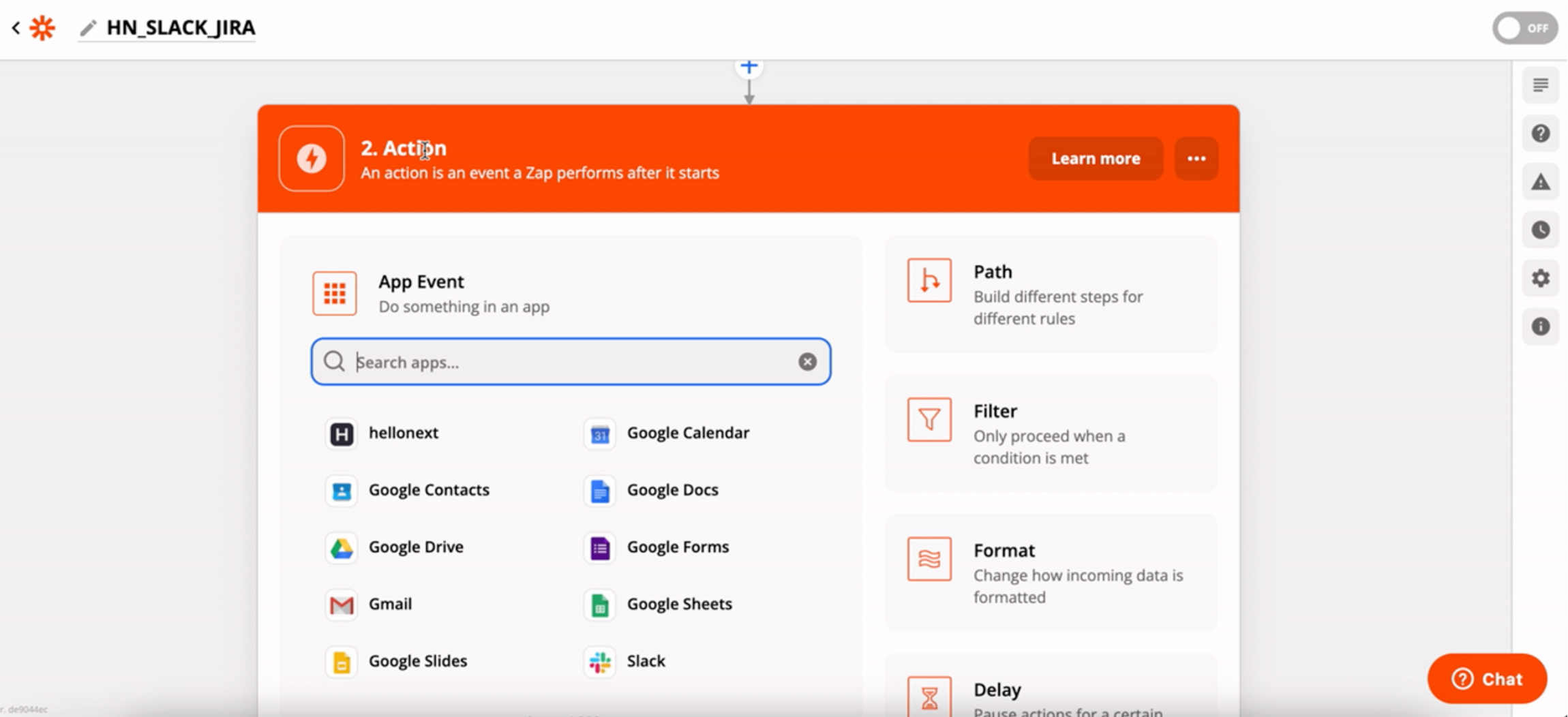The width and height of the screenshot is (1568, 717).
Task: Open the Chat support button
Action: pos(1487,679)
